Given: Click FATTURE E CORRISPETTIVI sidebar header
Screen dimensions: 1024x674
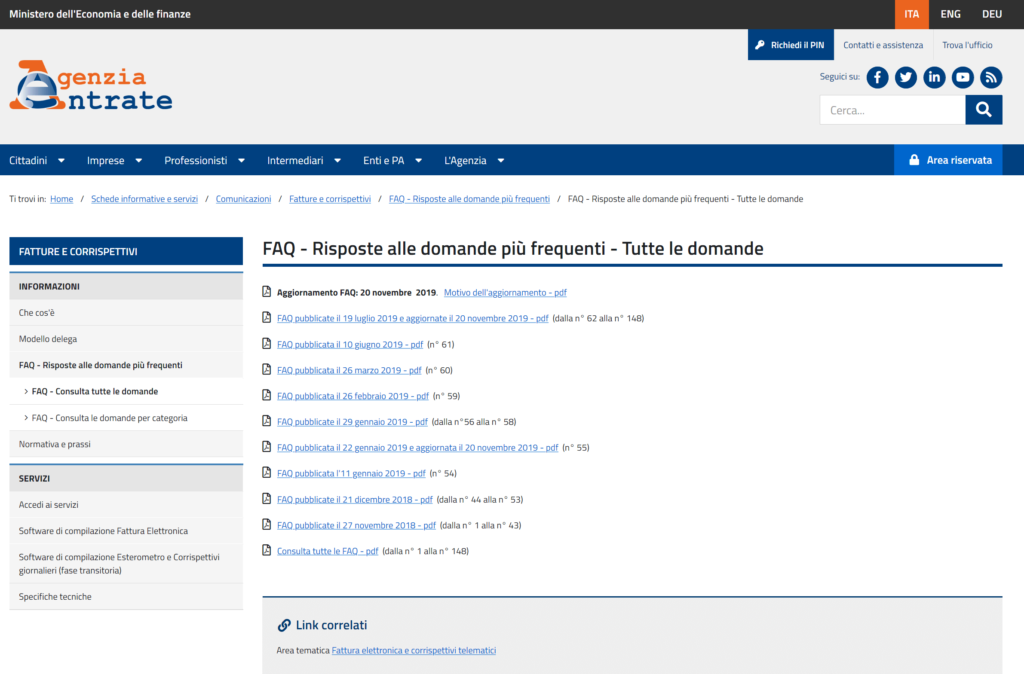Looking at the screenshot, I should coord(126,251).
